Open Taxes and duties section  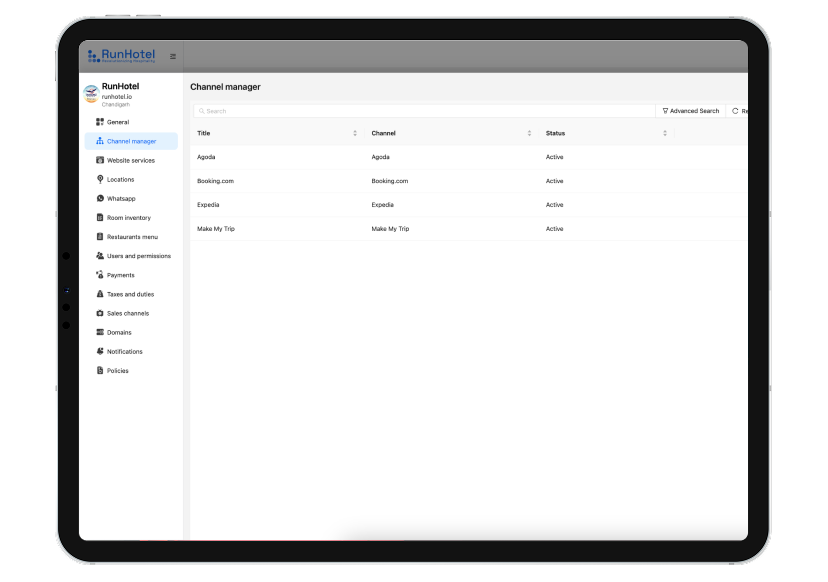(131, 294)
